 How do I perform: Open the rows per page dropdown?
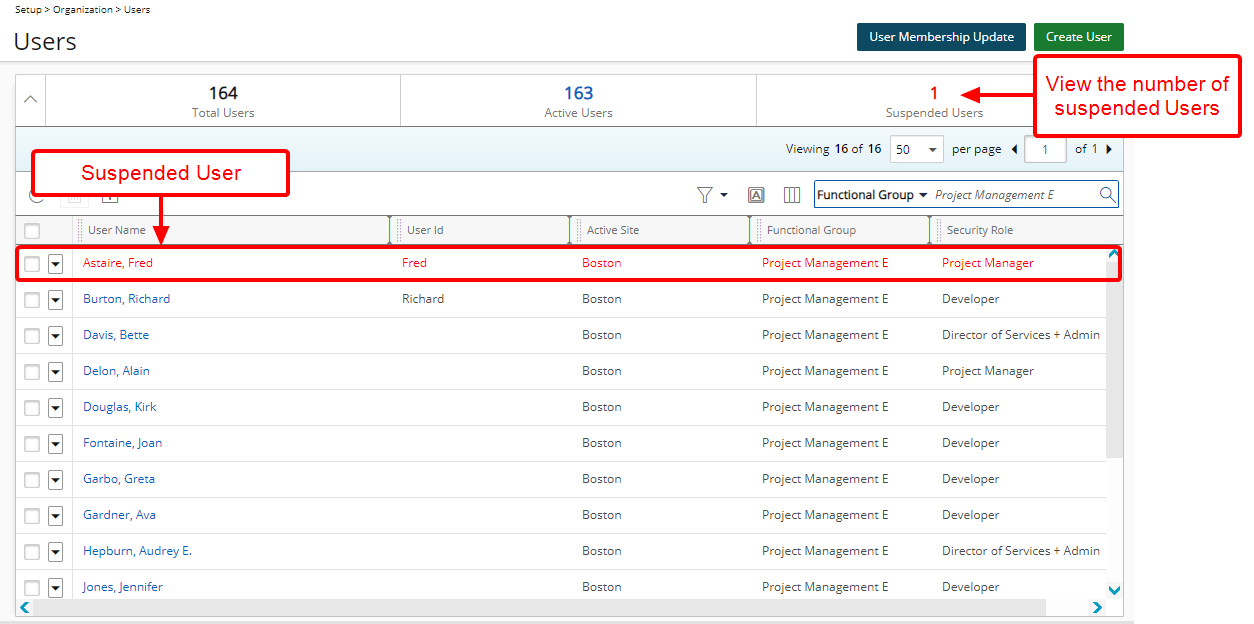tap(916, 149)
